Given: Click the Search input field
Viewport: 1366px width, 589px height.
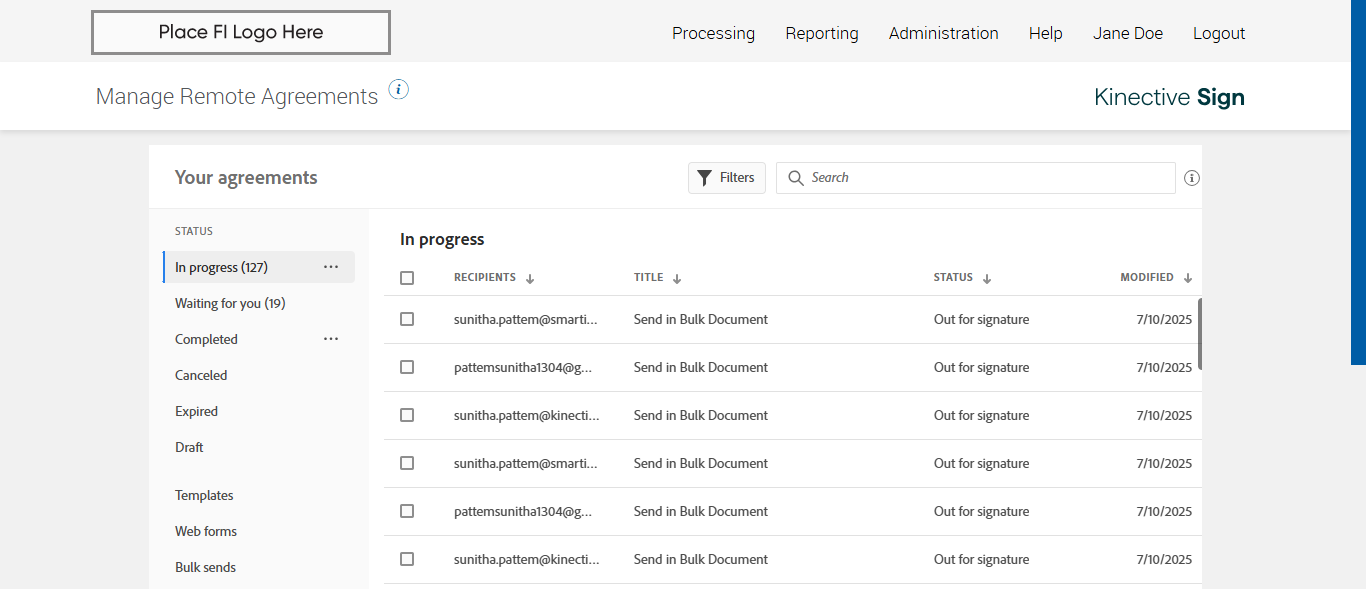Looking at the screenshot, I should [985, 178].
